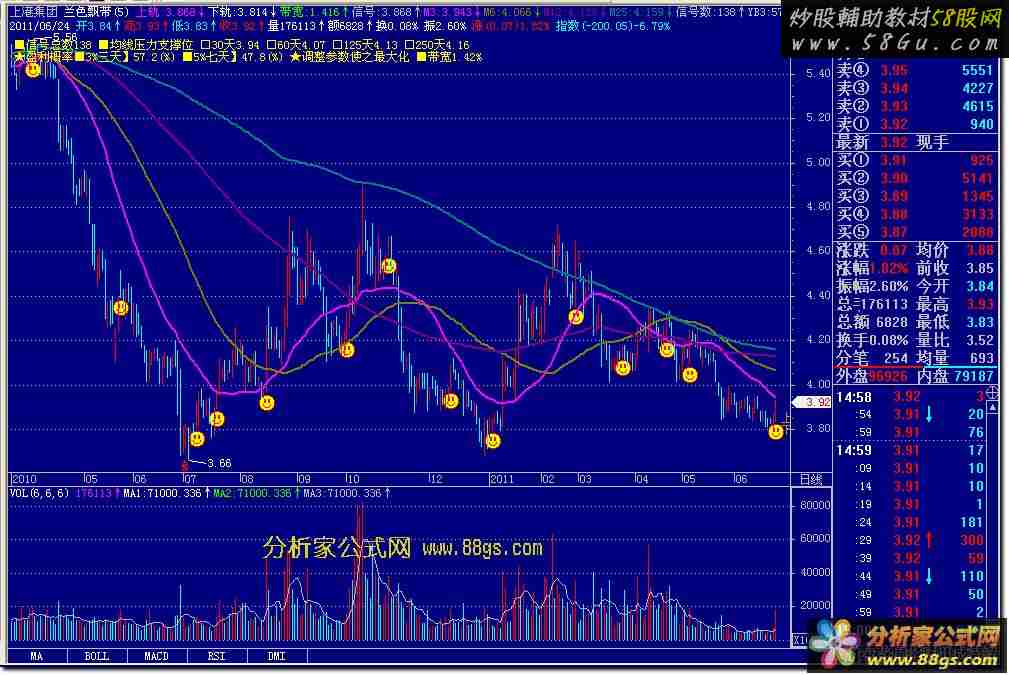The height and width of the screenshot is (675, 1009).
Task: Switch to the MA indicator tab
Action: 37,656
